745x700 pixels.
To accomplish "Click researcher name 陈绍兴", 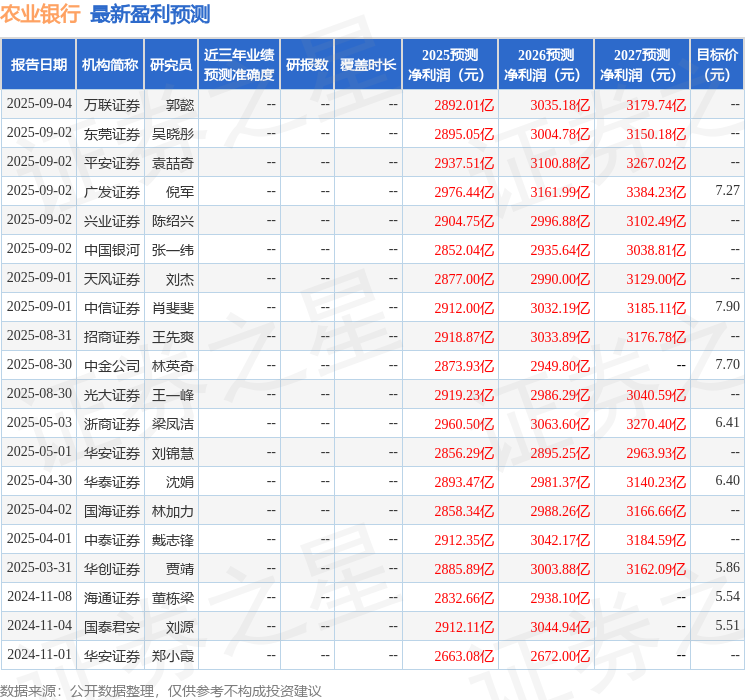I will pyautogui.click(x=173, y=221).
